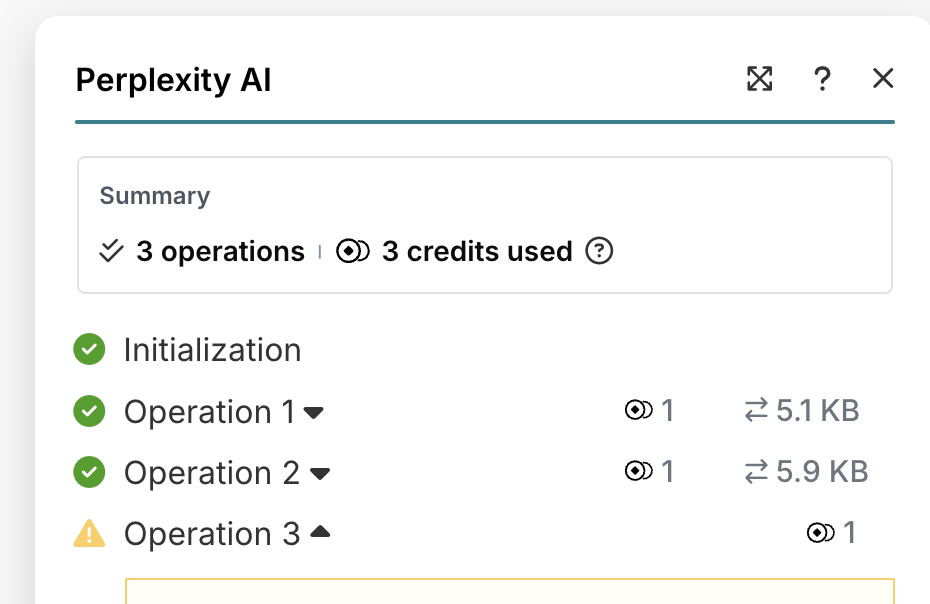Expand the Perplexity AI panel to fullscreen
The height and width of the screenshot is (604, 930).
760,79
